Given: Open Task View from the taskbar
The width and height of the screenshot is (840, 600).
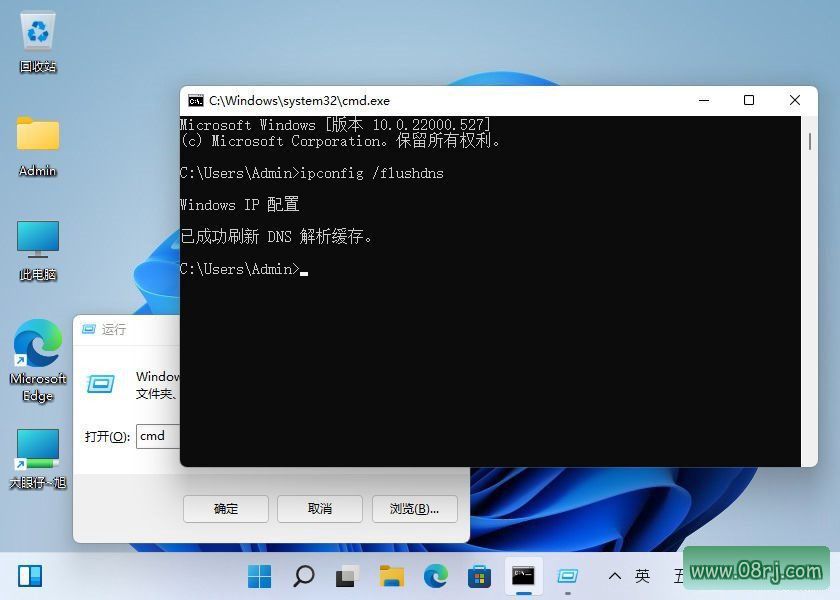Looking at the screenshot, I should point(345,576).
